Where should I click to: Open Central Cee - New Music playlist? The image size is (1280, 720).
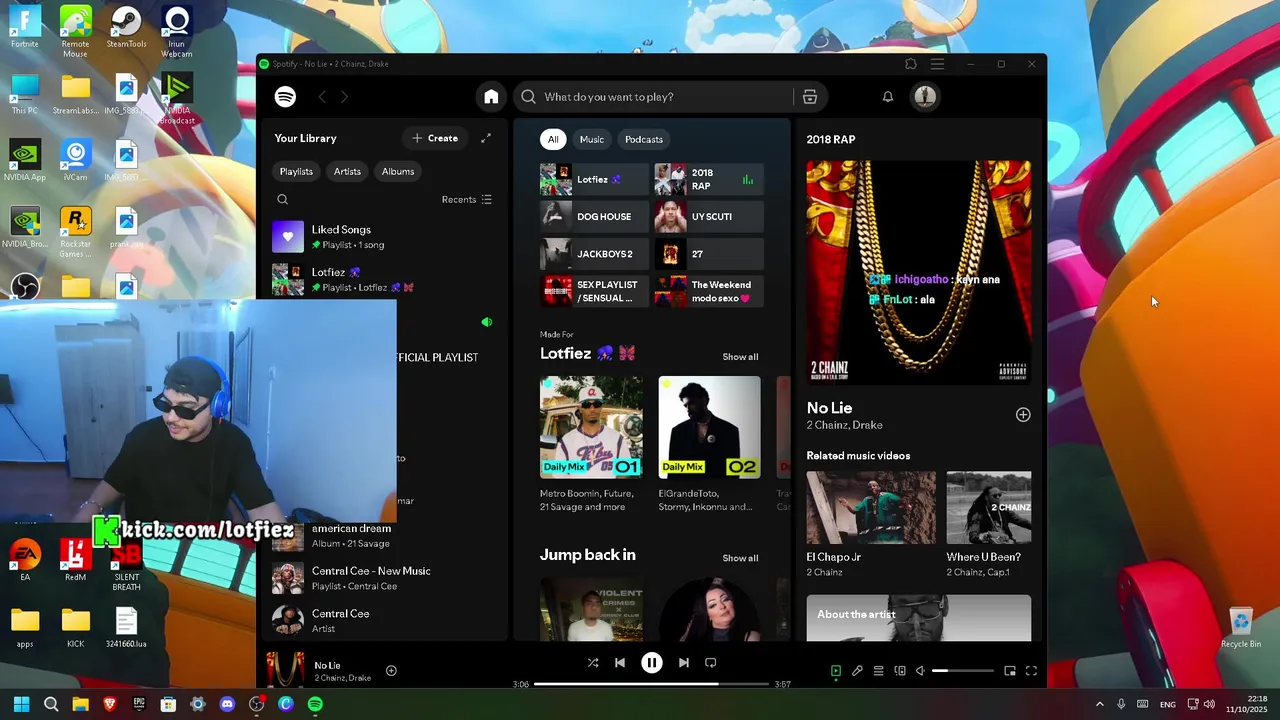385,578
